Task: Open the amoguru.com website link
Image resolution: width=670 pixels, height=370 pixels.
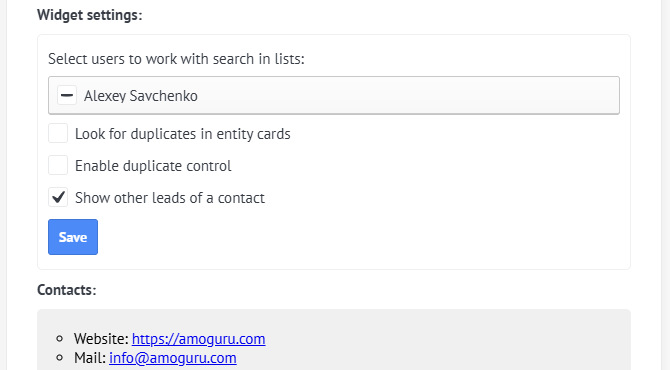Action: [x=198, y=339]
